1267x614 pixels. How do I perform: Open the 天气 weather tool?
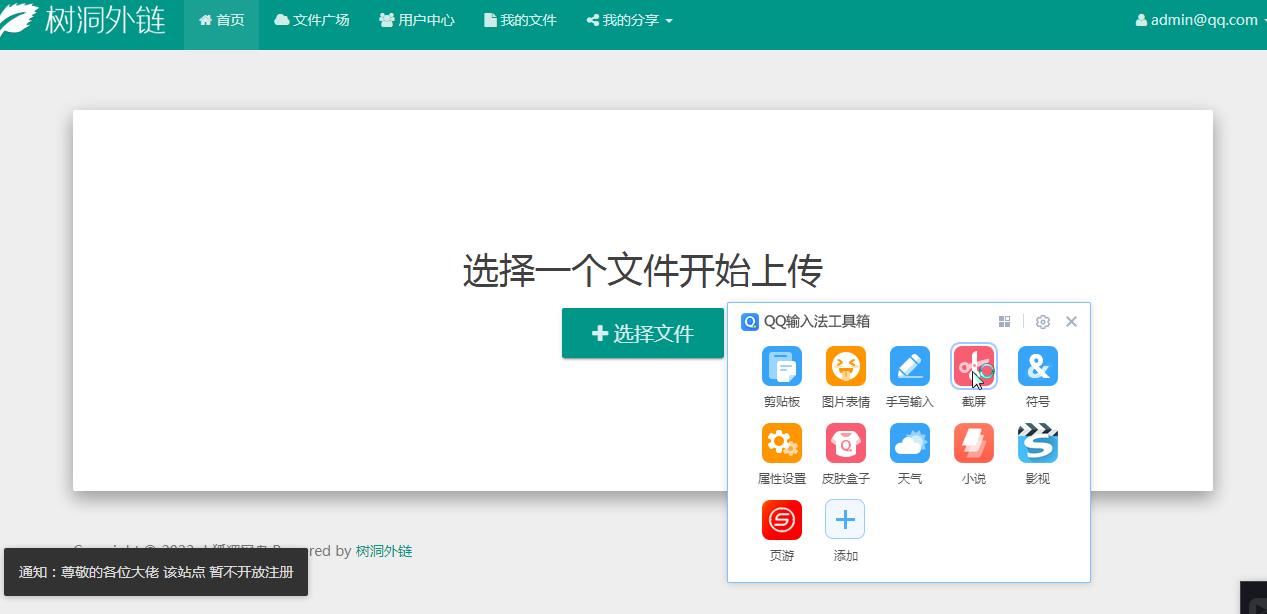coord(910,443)
